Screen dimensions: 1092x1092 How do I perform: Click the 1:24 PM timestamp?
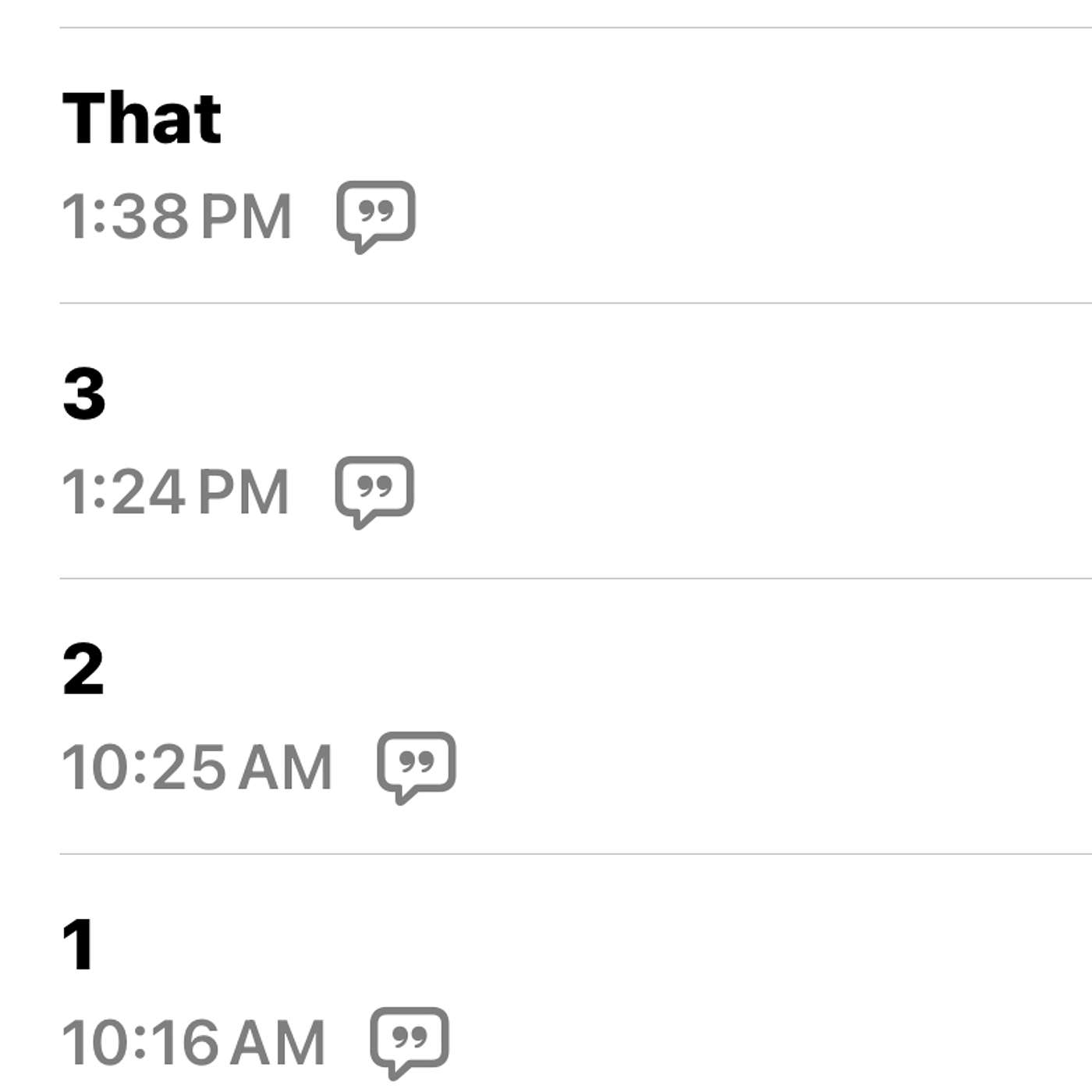(175, 491)
